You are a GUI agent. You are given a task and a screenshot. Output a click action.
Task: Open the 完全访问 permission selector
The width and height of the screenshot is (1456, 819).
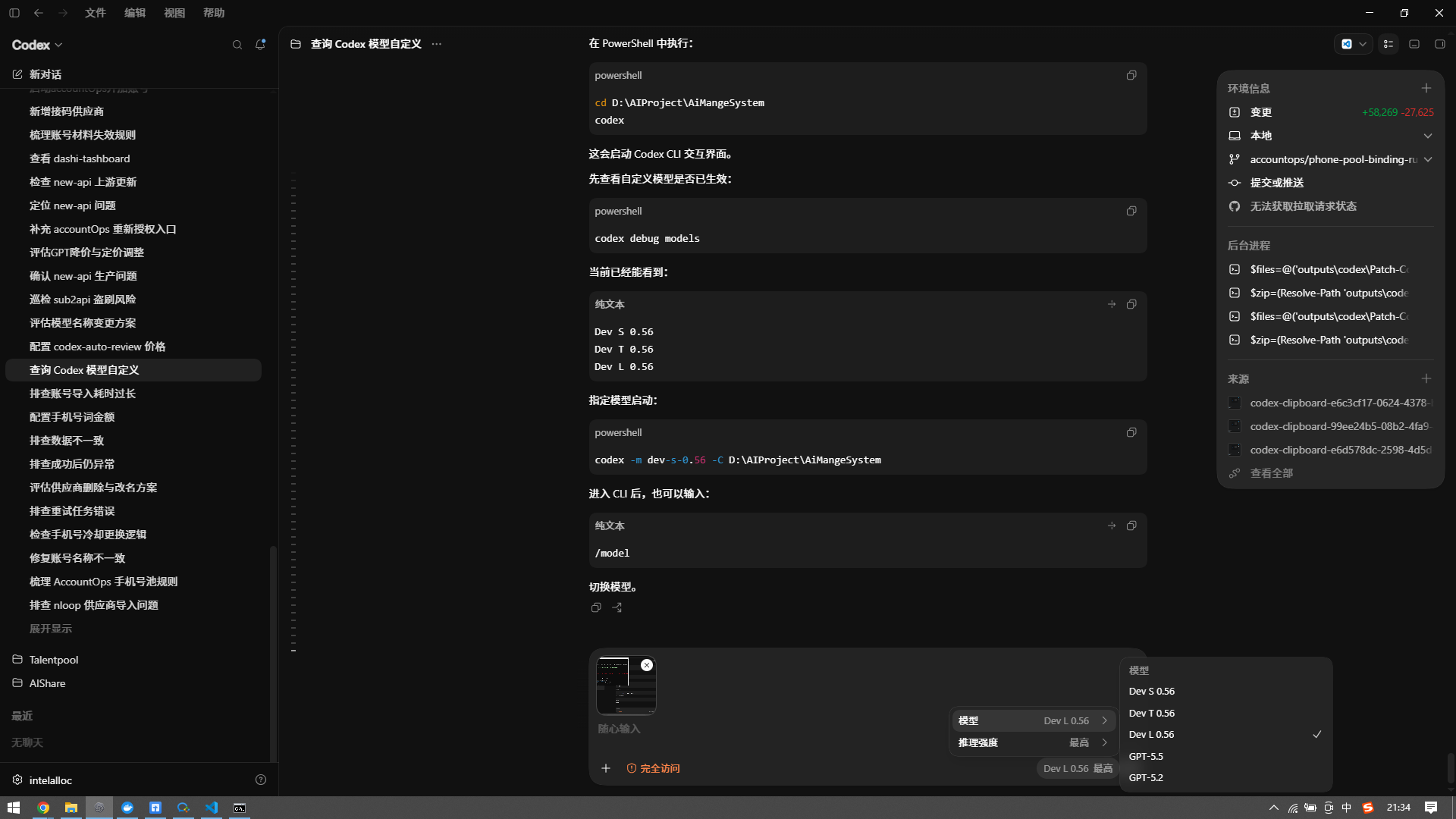click(653, 768)
